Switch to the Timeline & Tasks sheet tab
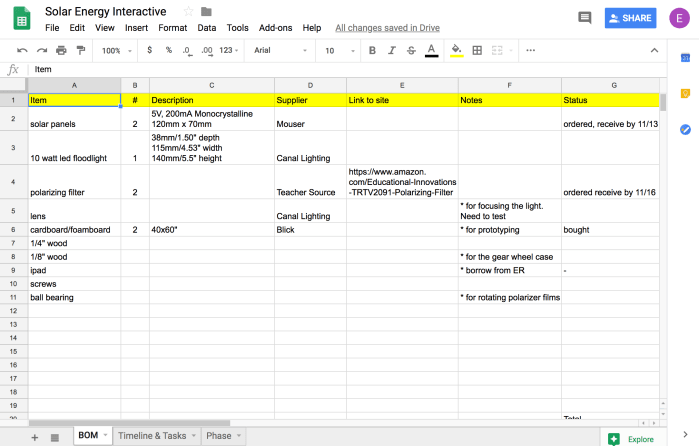Image resolution: width=699 pixels, height=446 pixels. pyautogui.click(x=152, y=436)
